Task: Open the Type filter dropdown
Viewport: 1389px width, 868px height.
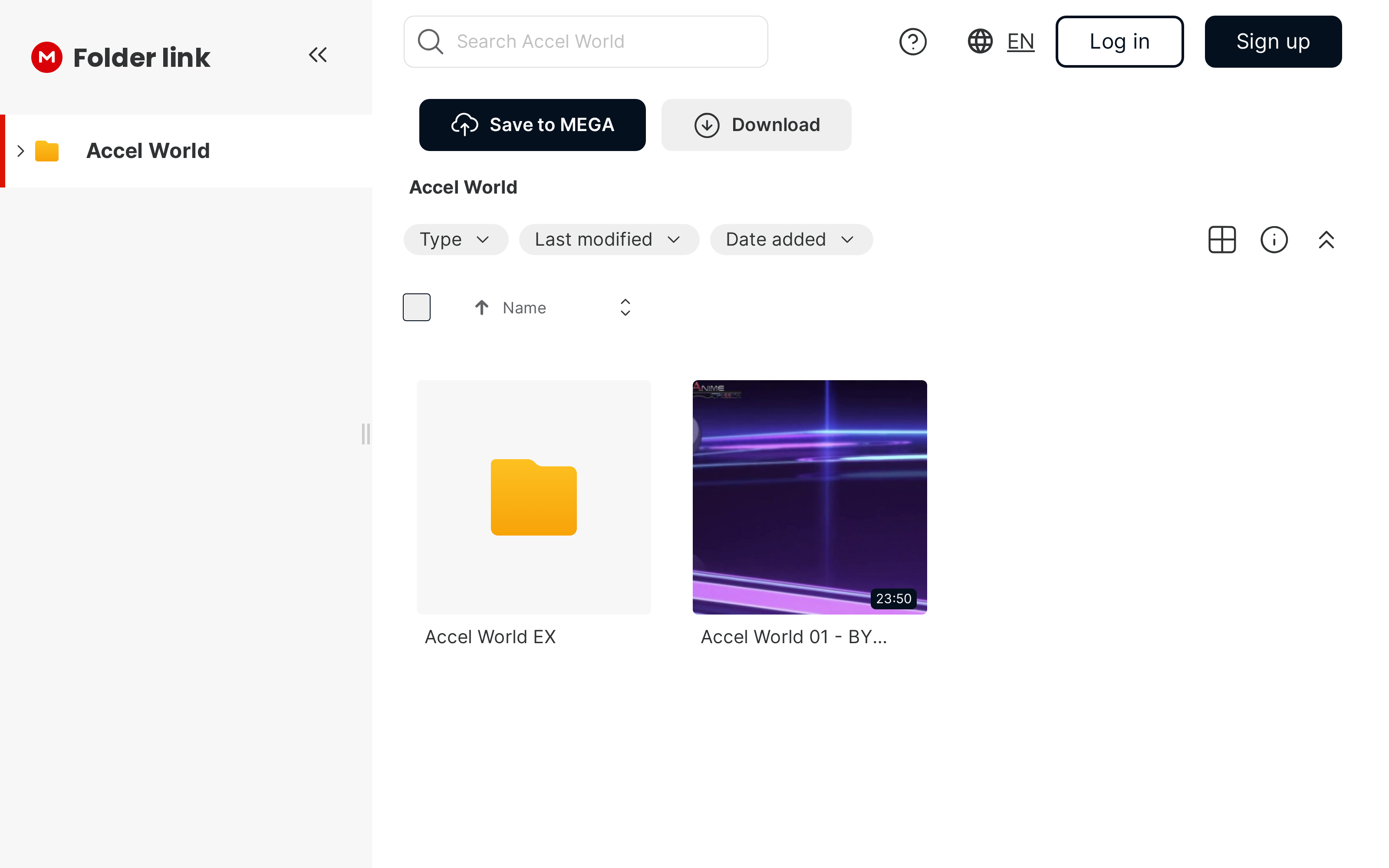Action: [x=456, y=240]
